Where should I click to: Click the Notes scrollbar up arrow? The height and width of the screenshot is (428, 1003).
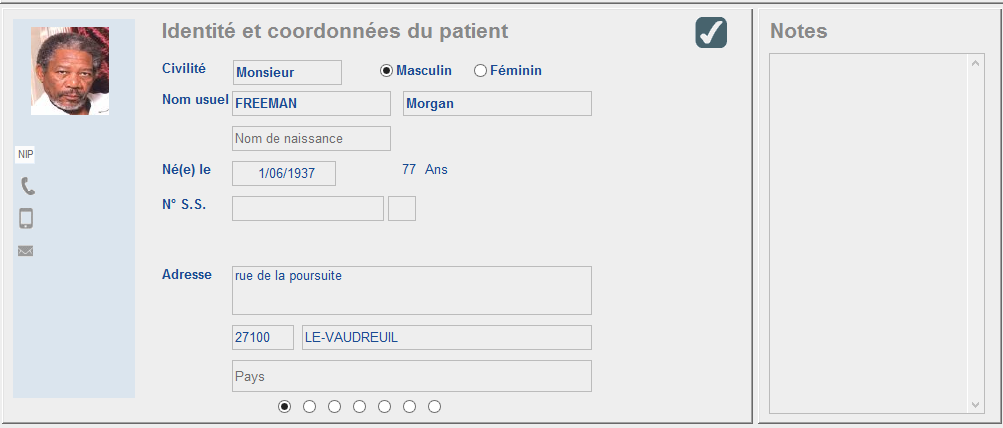pyautogui.click(x=975, y=63)
